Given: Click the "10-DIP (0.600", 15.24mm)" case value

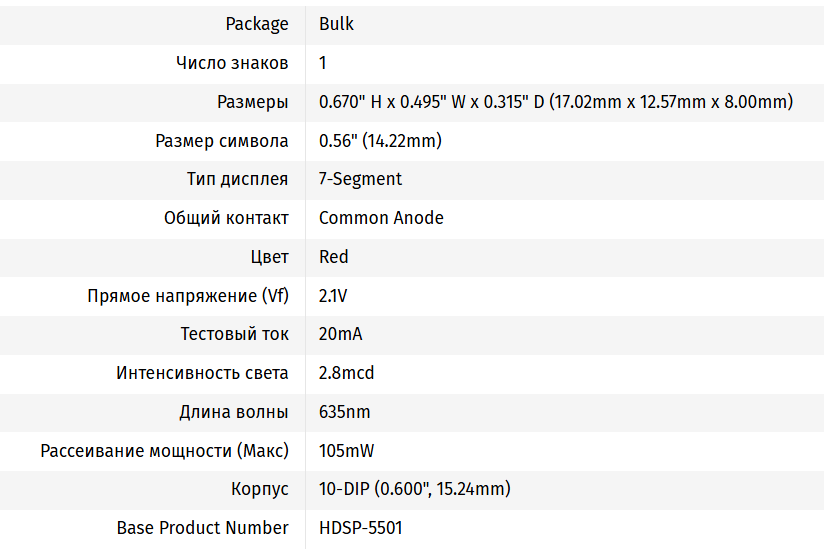Looking at the screenshot, I should (414, 489).
